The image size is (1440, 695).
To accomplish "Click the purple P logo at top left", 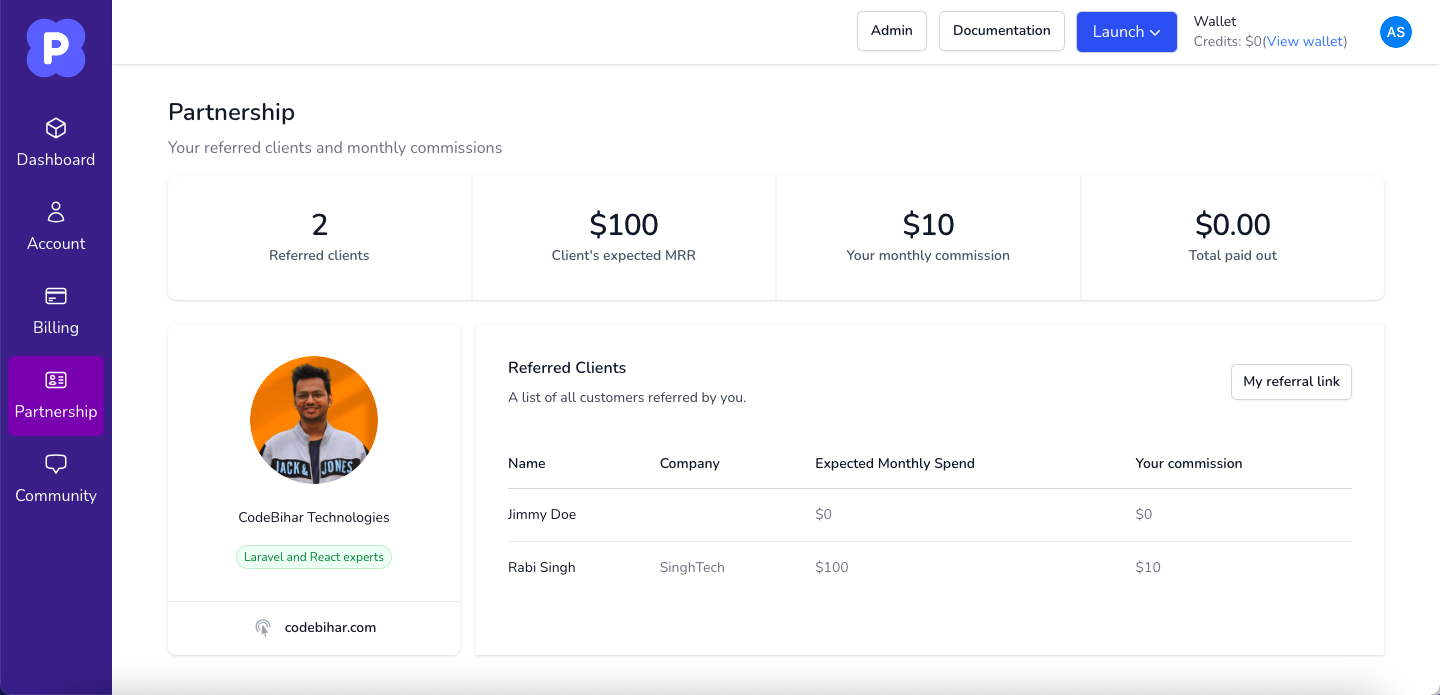I will tap(56, 47).
